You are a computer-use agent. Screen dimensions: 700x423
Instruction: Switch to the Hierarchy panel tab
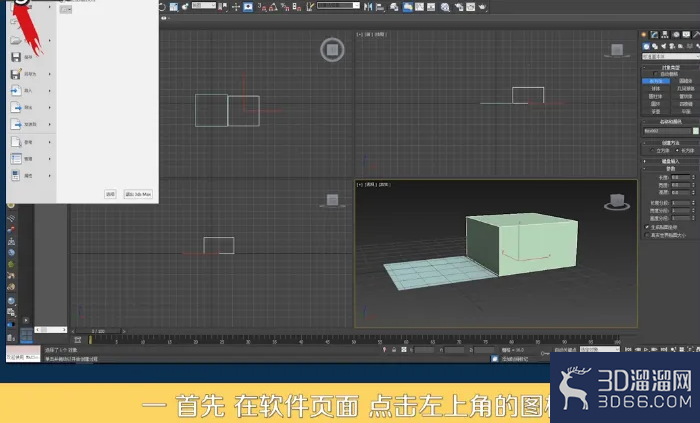[x=665, y=34]
